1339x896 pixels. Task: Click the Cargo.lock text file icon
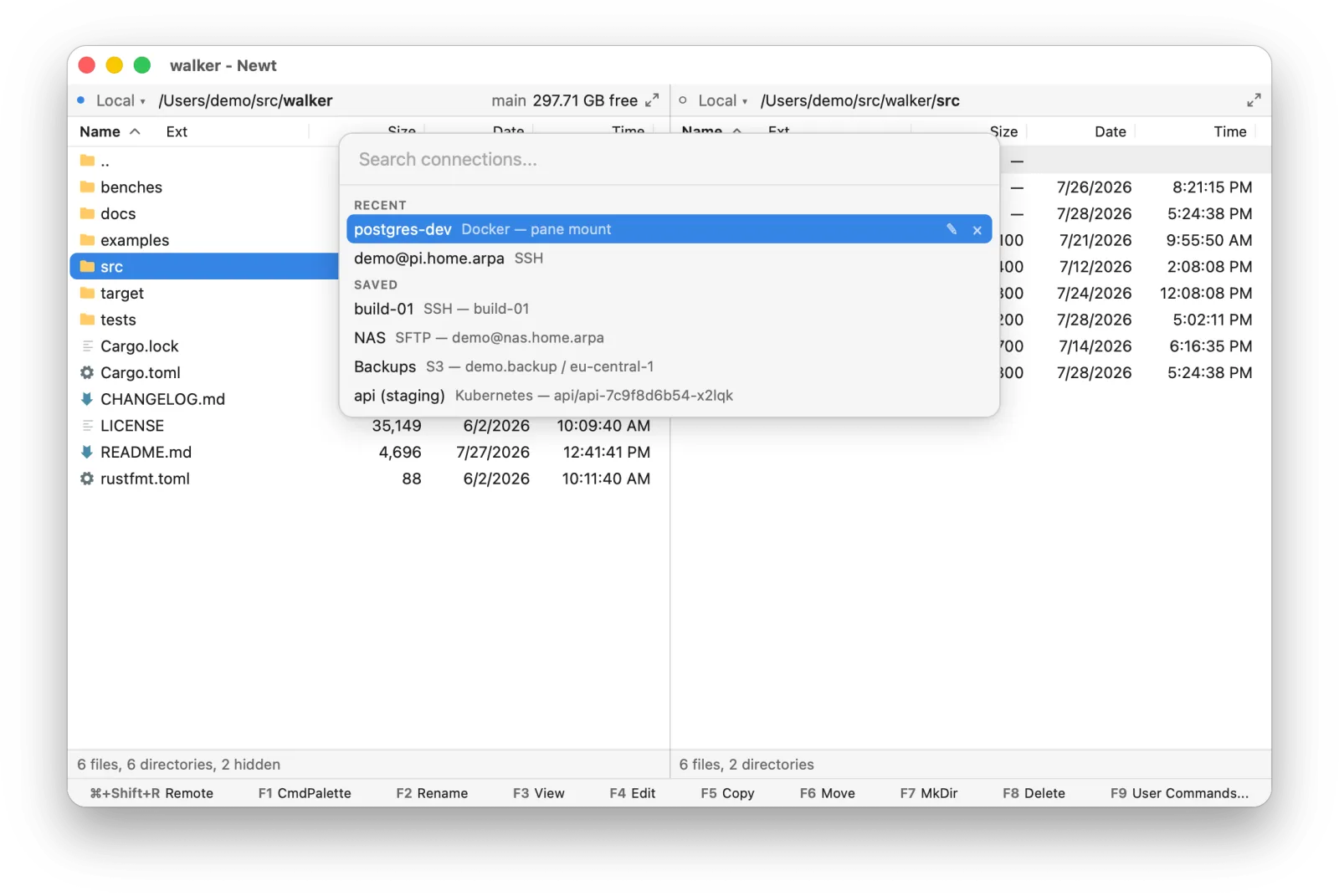point(87,346)
